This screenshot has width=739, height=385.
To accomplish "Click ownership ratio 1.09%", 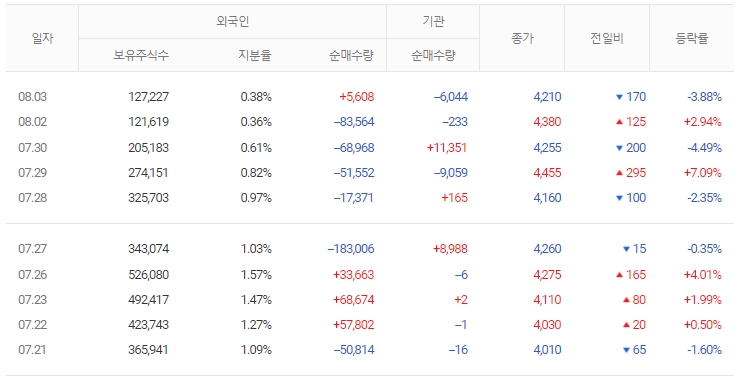I will (x=256, y=349).
